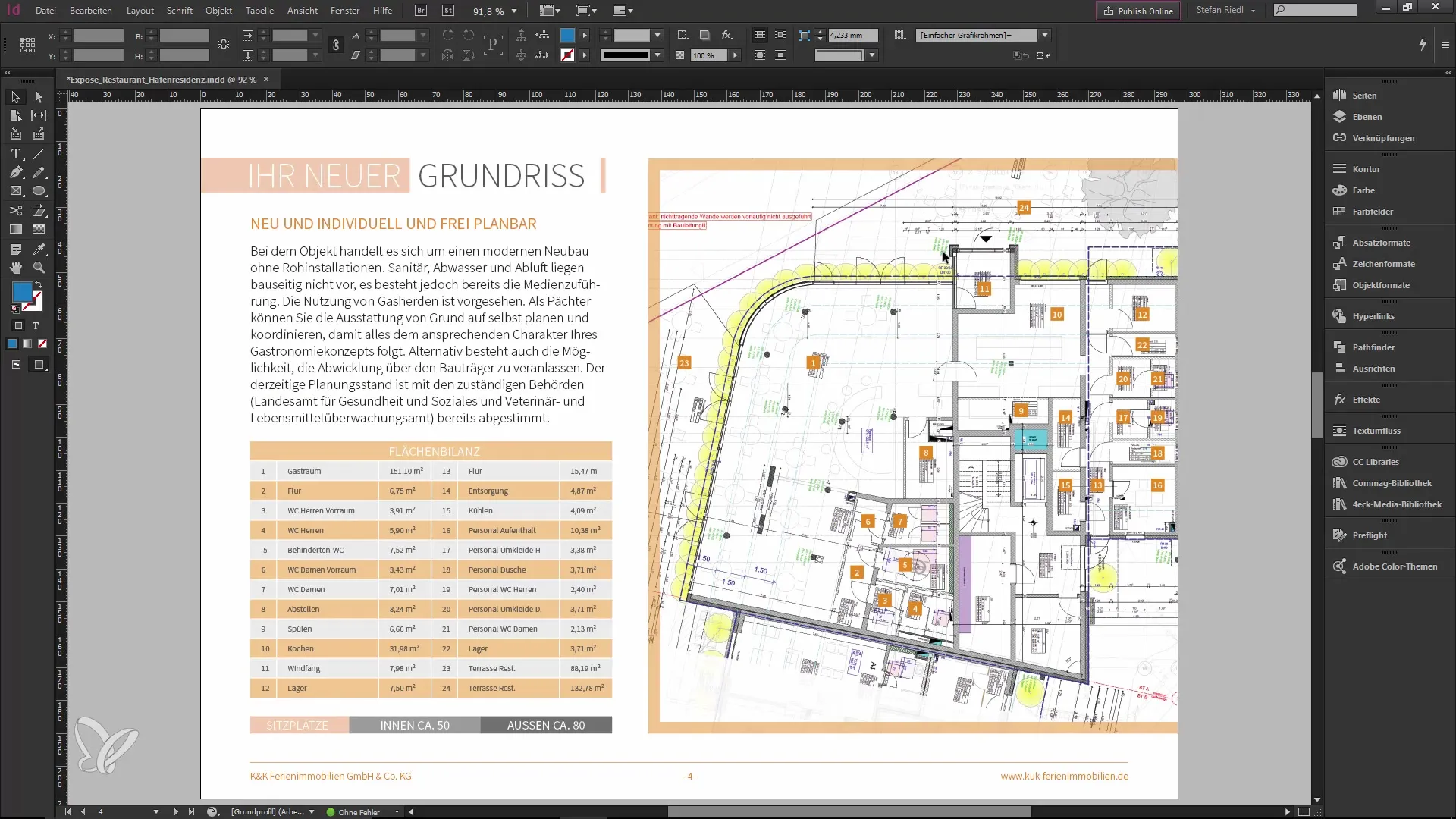Enable Apply Color mode button
Image resolution: width=1456 pixels, height=819 pixels.
(12, 344)
